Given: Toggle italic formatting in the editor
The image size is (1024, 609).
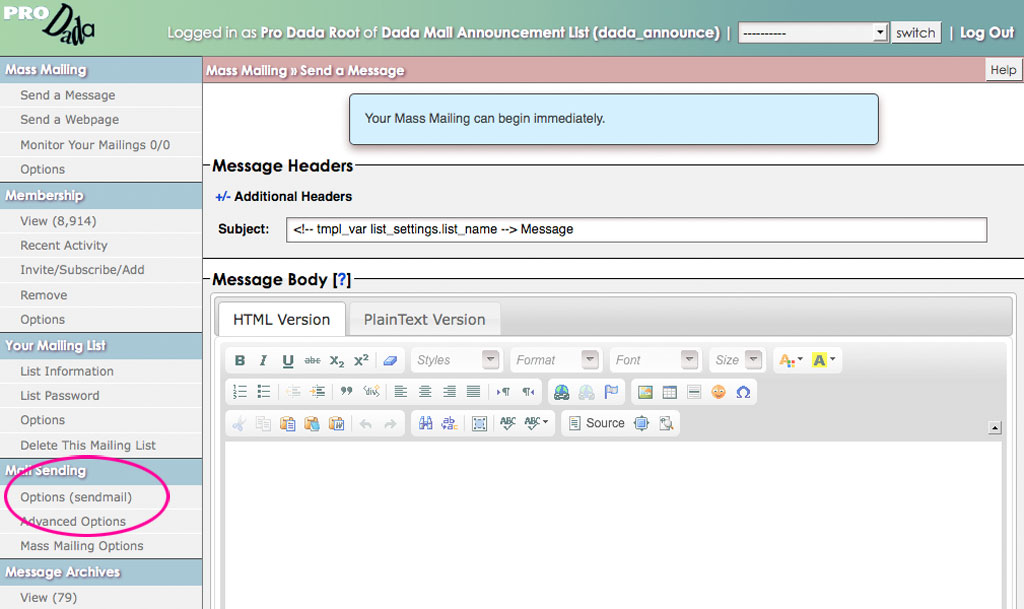Looking at the screenshot, I should click(263, 360).
